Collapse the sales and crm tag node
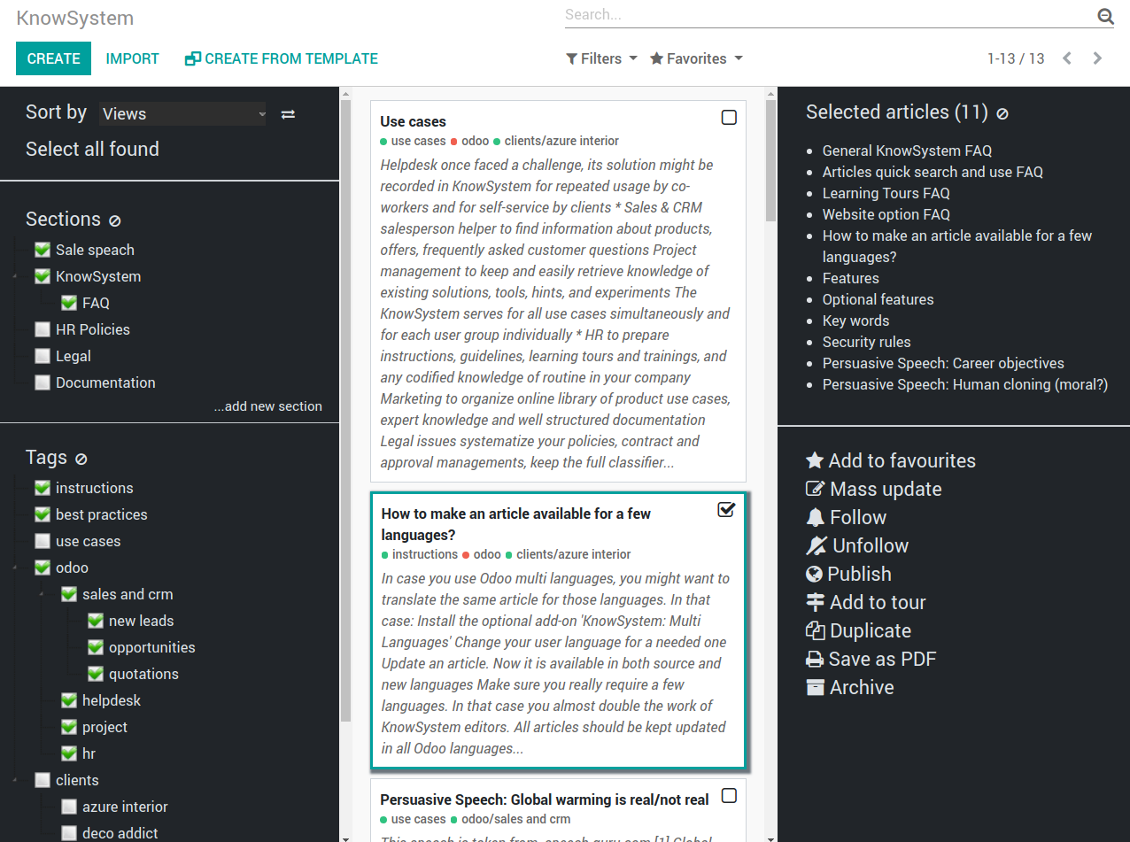The width and height of the screenshot is (1130, 842). (x=42, y=595)
